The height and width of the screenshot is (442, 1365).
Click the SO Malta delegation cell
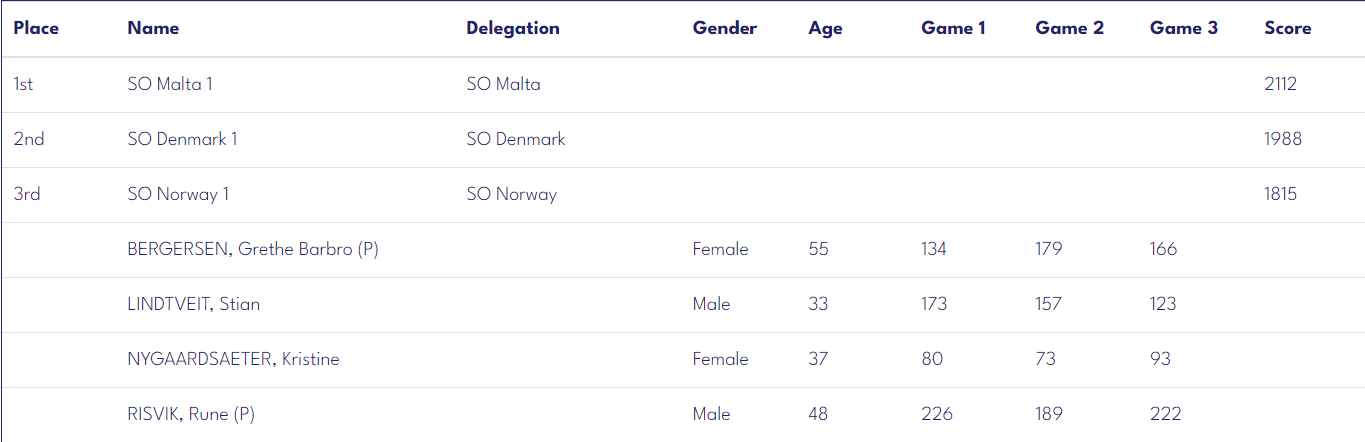[x=503, y=84]
